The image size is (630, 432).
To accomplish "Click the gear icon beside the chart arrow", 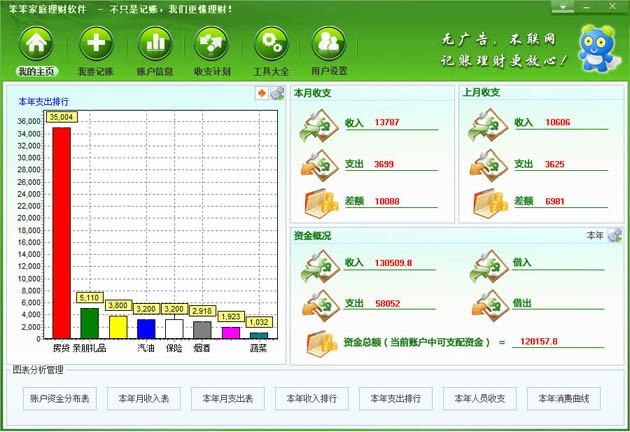I will pyautogui.click(x=277, y=94).
